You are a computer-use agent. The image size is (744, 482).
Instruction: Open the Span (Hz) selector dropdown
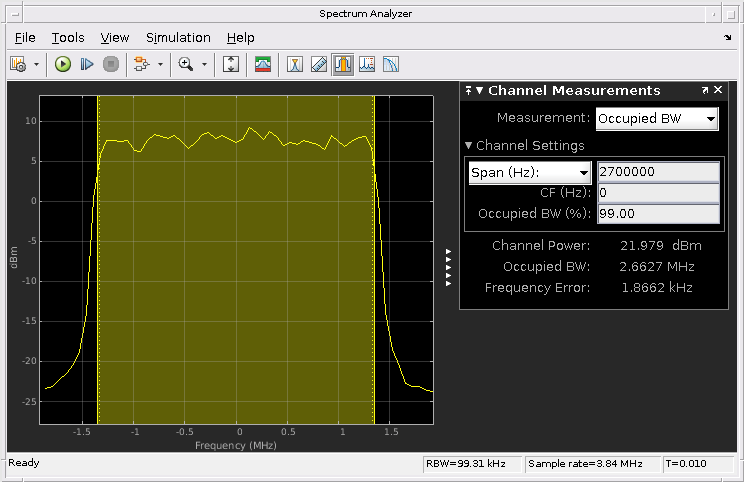tap(530, 173)
